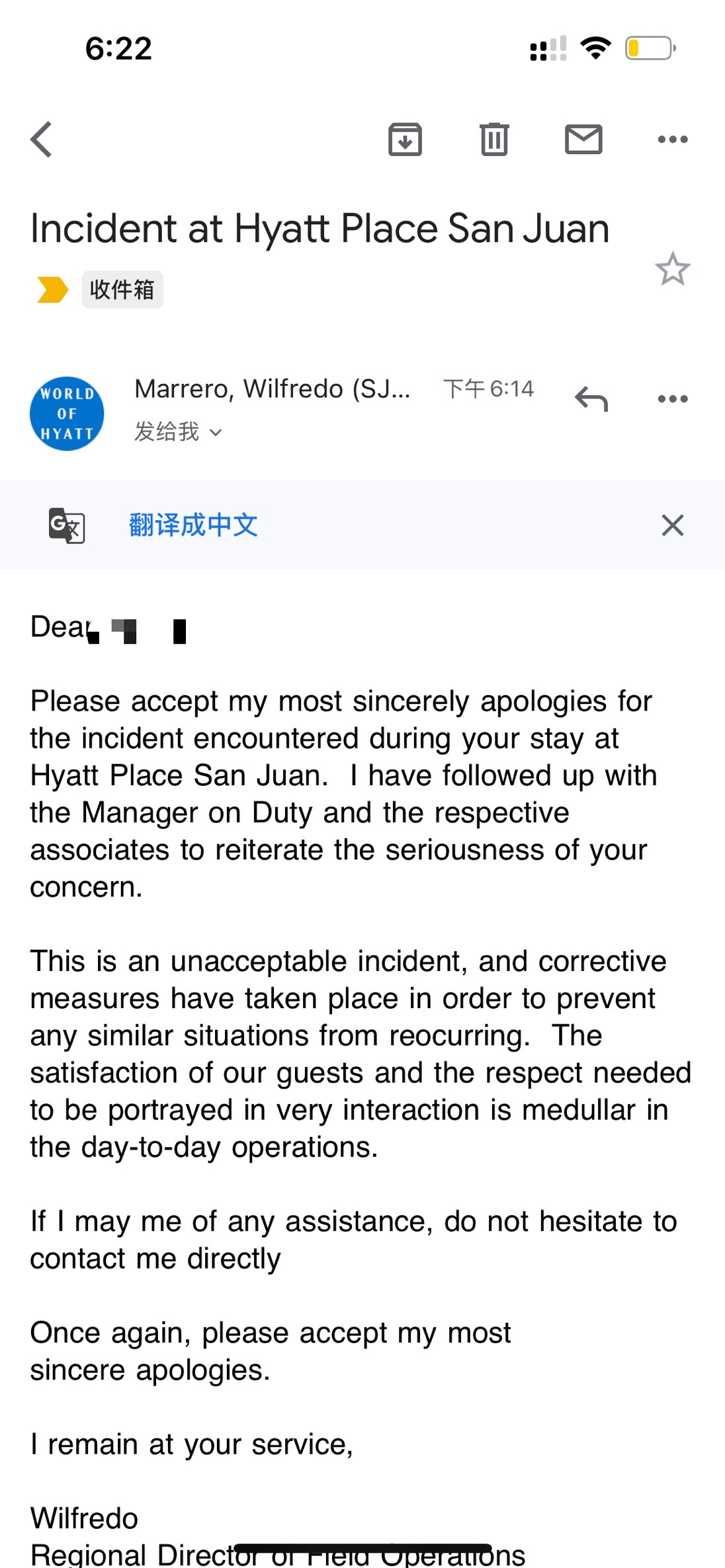Expand the 发给我 recipient details

click(x=178, y=432)
